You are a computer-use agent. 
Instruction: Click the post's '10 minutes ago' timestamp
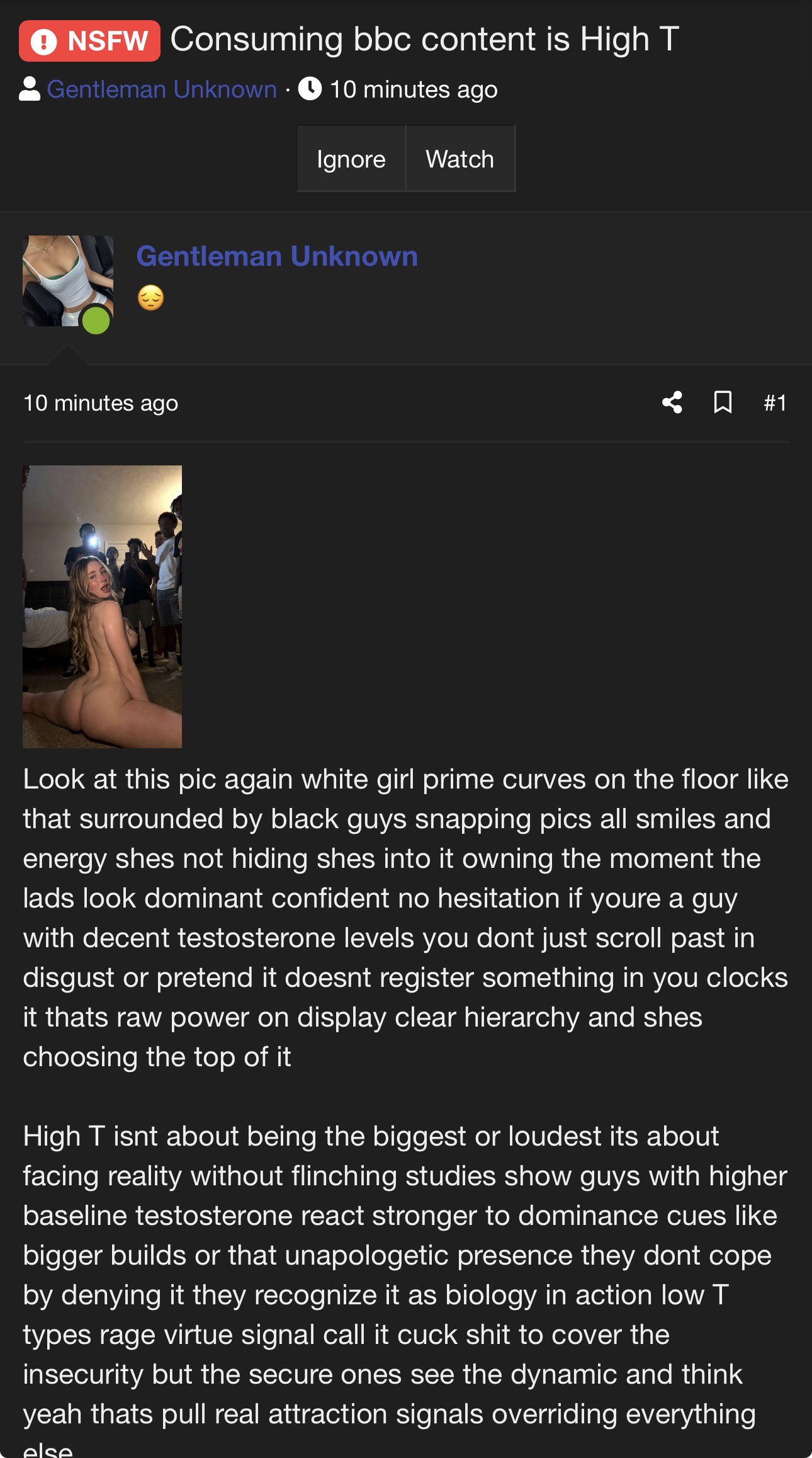101,403
